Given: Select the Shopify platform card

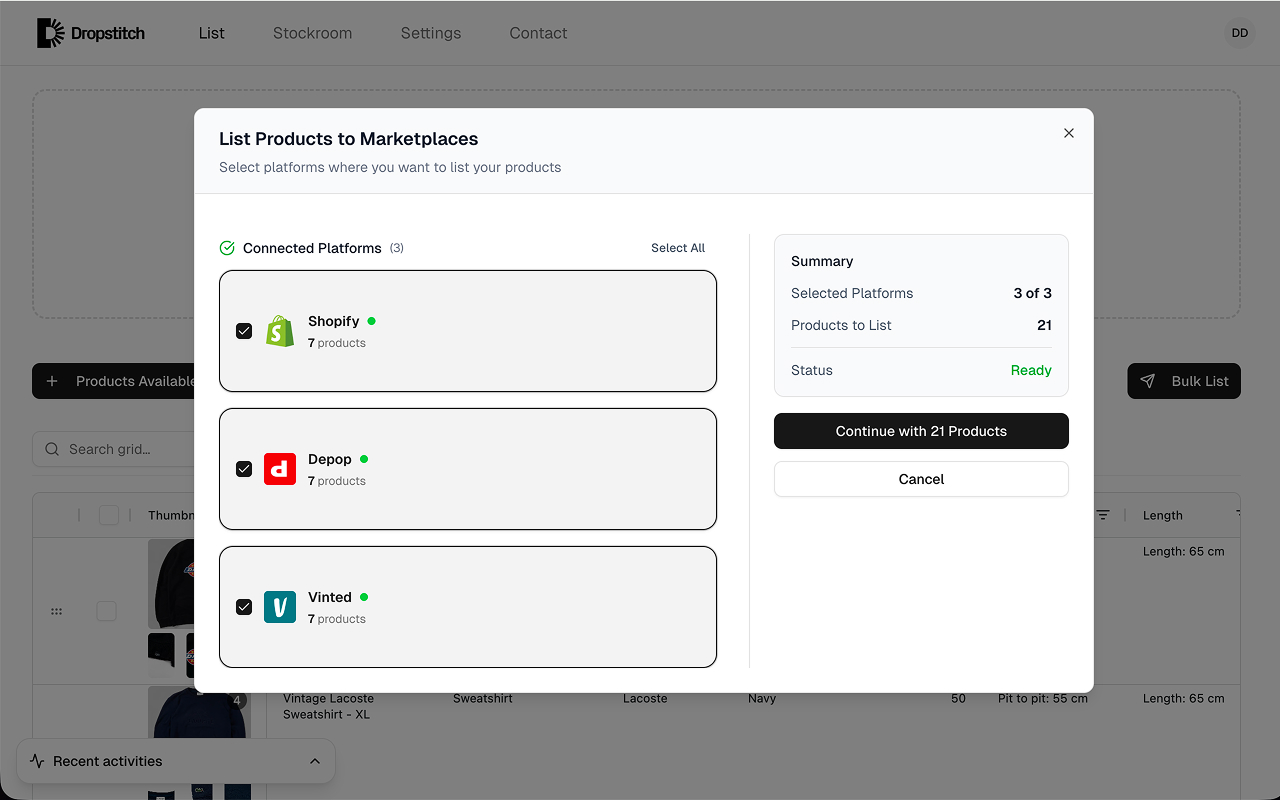Looking at the screenshot, I should pos(468,331).
